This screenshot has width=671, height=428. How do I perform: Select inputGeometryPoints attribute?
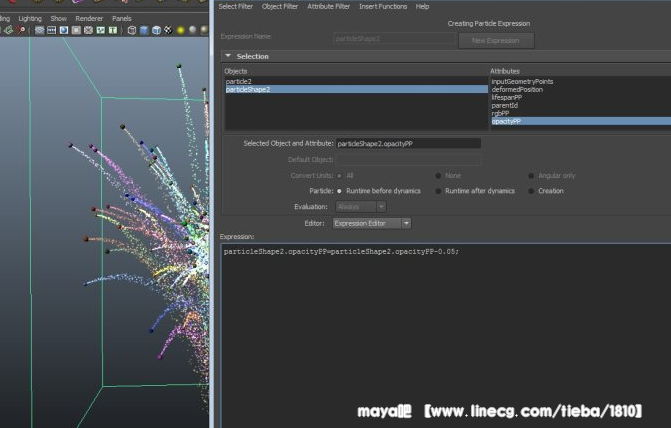click(581, 81)
